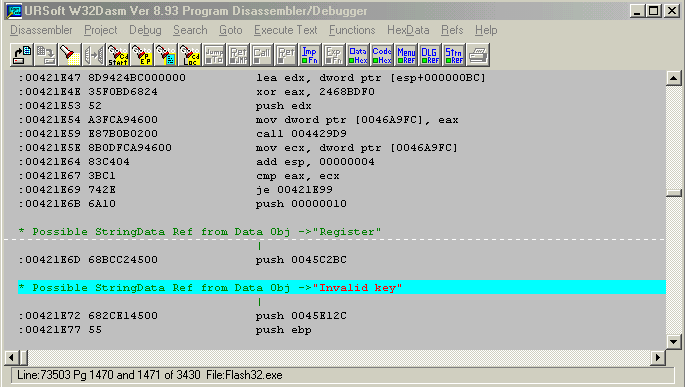Open the Execute Text menu
This screenshot has height=387, width=685.
tap(286, 30)
